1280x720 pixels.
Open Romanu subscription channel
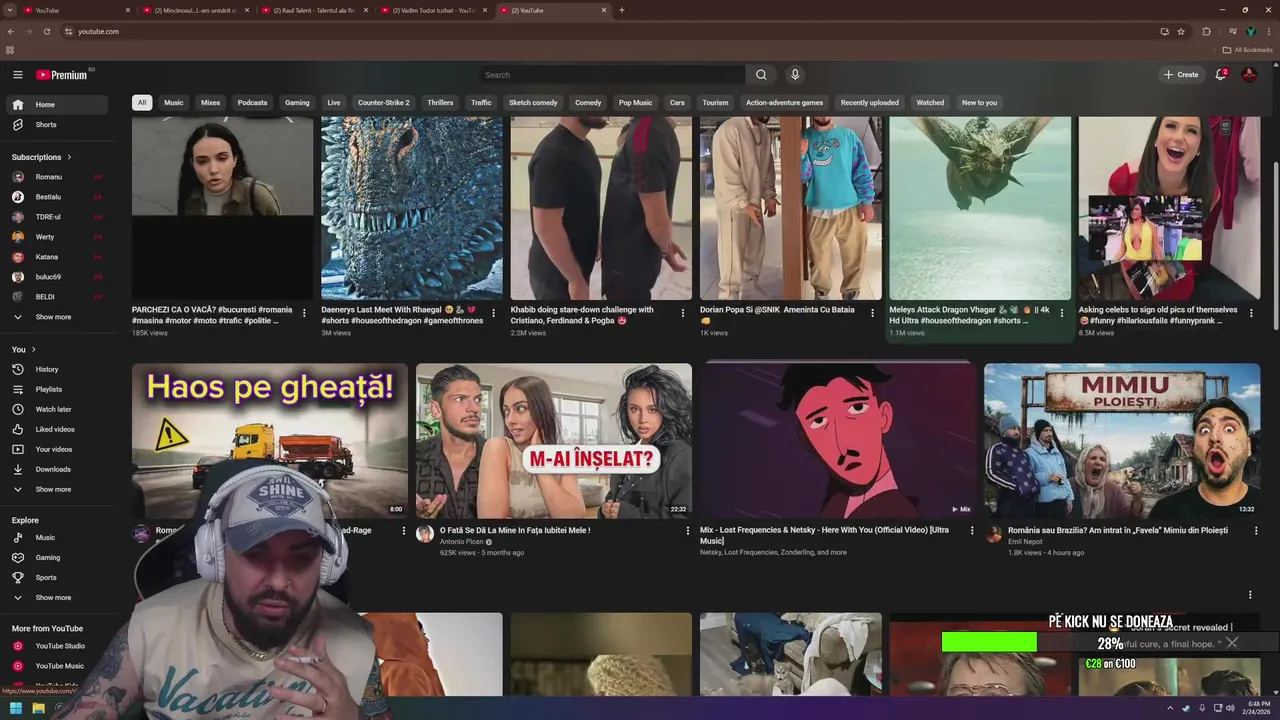click(x=57, y=177)
